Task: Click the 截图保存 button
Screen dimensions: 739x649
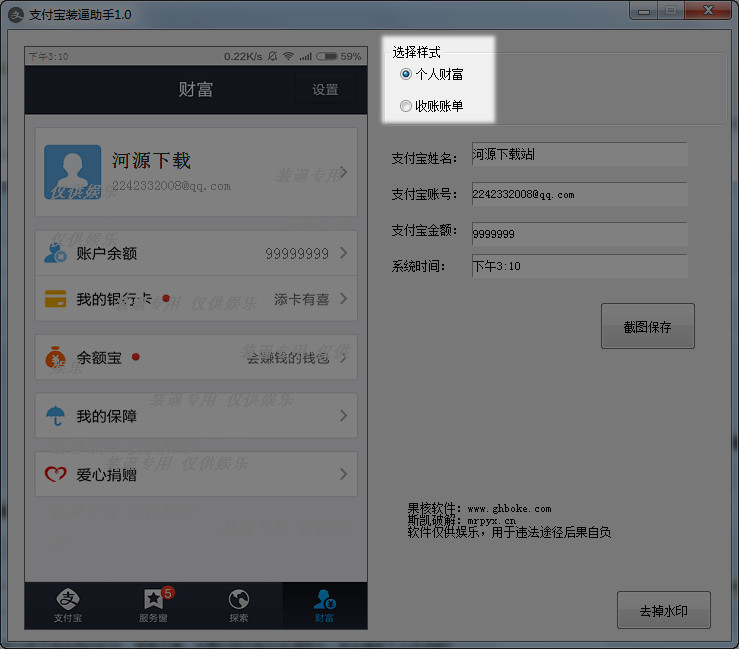Action: click(648, 326)
